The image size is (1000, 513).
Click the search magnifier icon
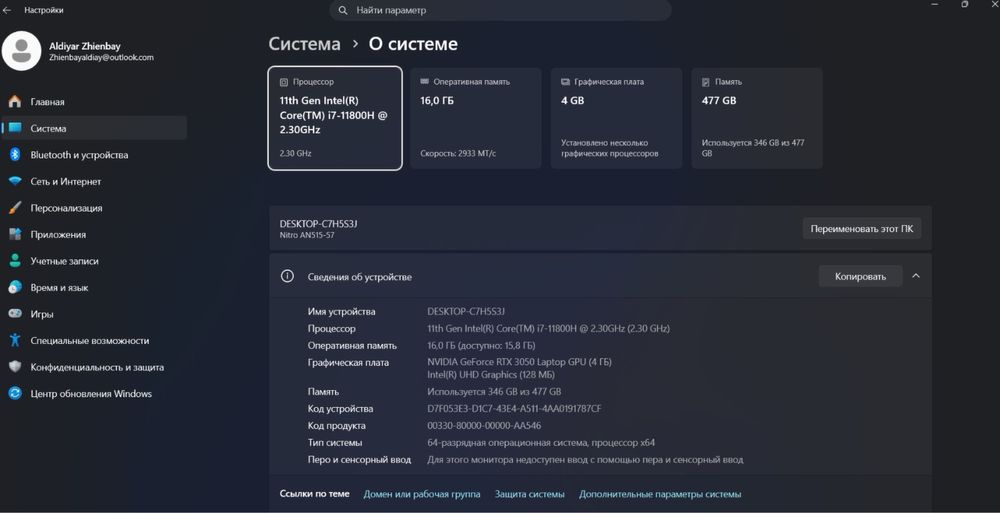click(x=343, y=10)
